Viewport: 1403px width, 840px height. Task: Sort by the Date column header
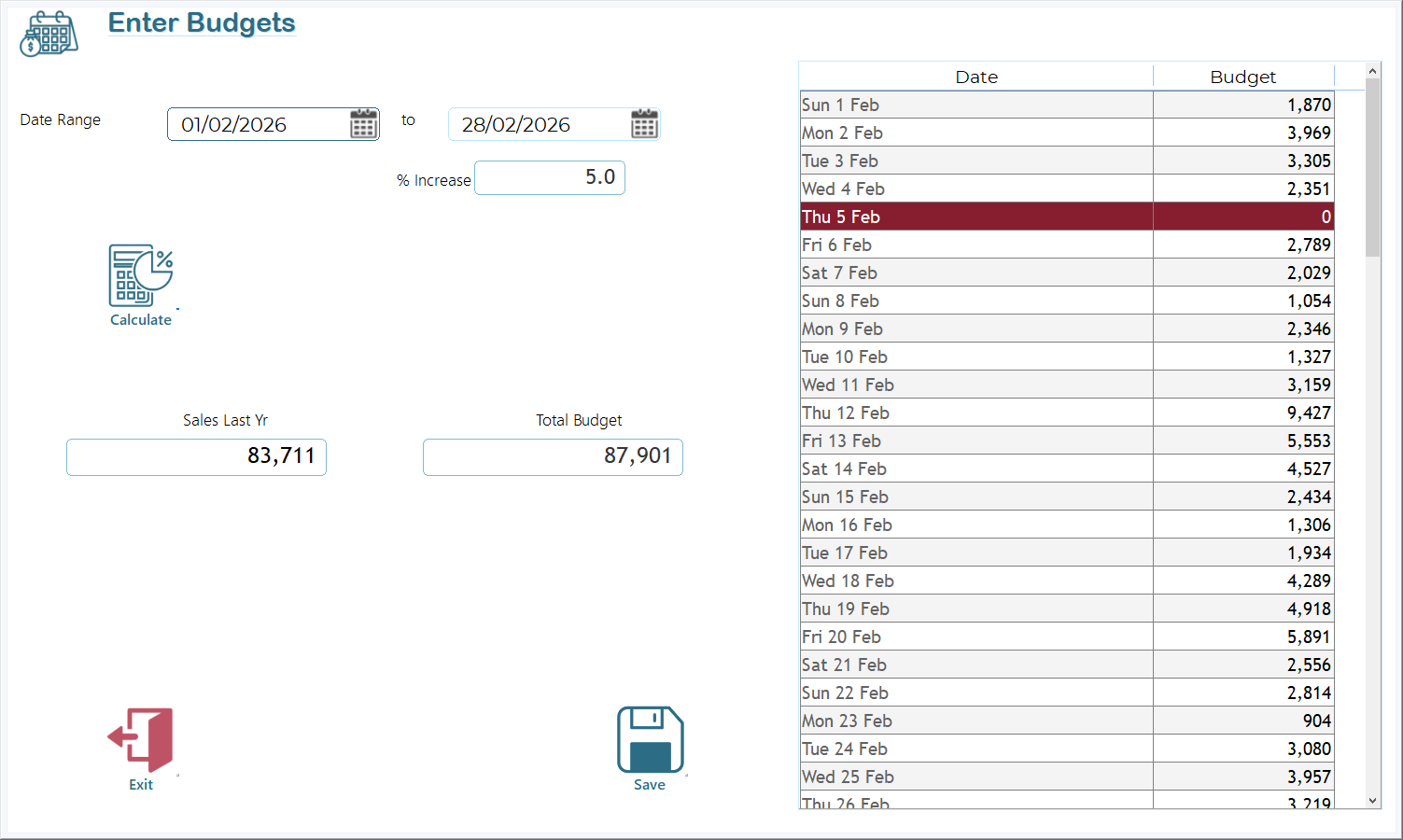[975, 77]
